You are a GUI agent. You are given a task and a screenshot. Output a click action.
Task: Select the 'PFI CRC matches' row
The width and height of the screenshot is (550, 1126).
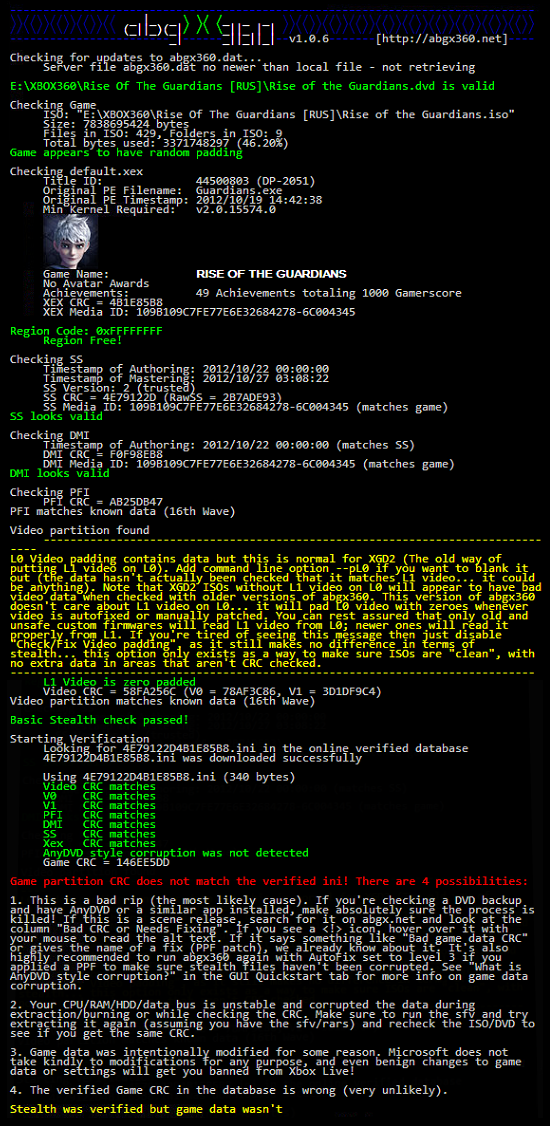coord(99,814)
